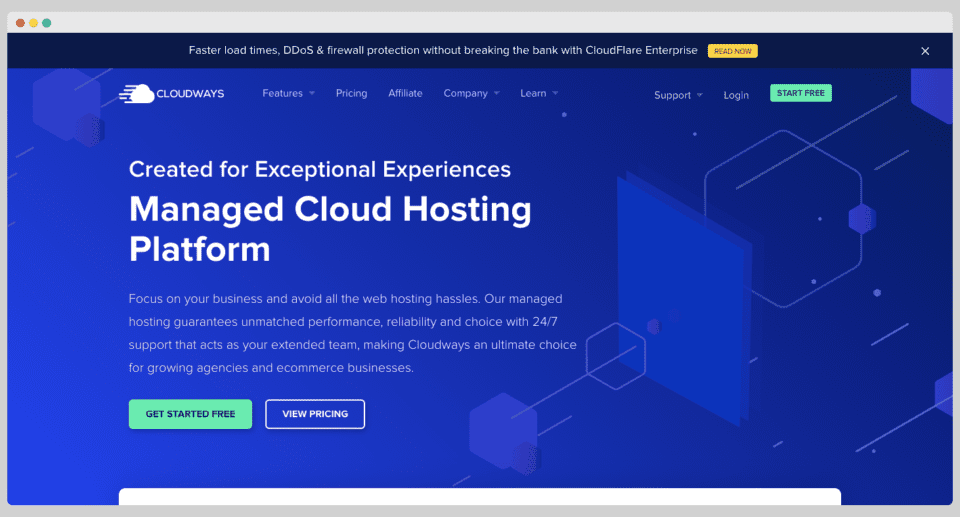The width and height of the screenshot is (960, 517).
Task: Click the View Pricing button
Action: (x=315, y=414)
